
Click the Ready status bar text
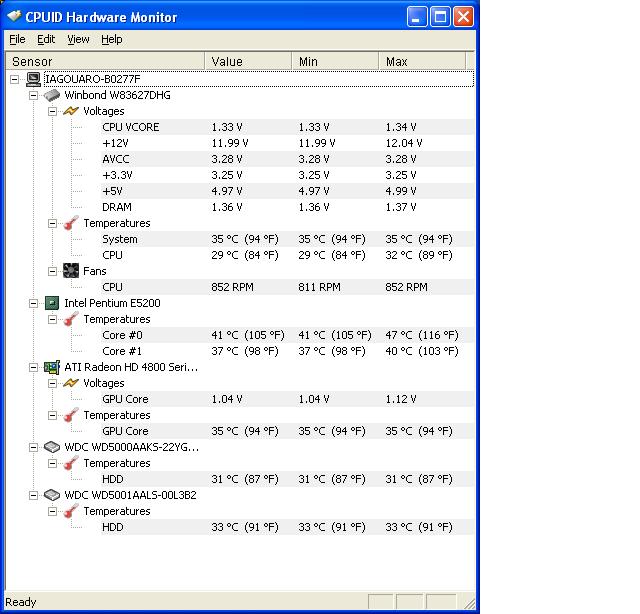coord(20,602)
